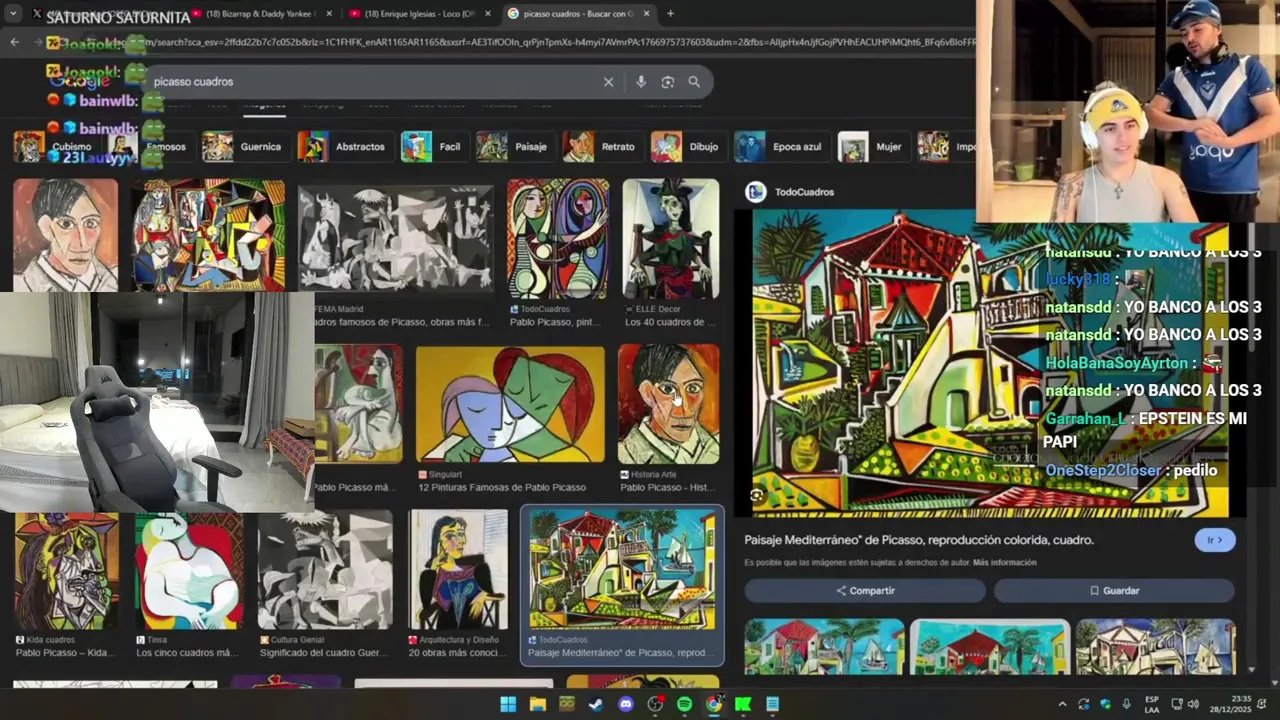Open File Explorer from the taskbar
This screenshot has height=720, width=1280.
pos(538,704)
